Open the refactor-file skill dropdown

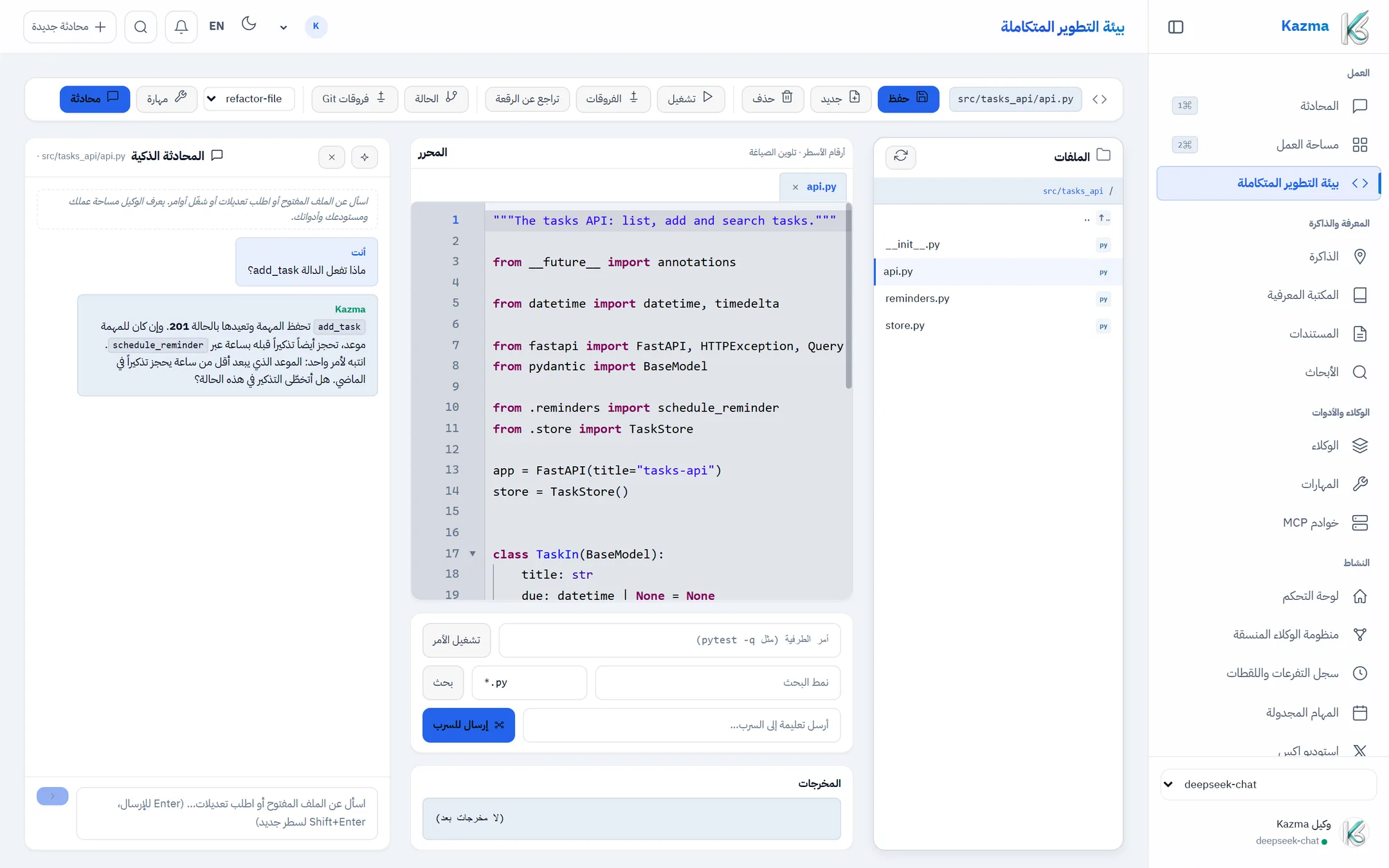(250, 98)
